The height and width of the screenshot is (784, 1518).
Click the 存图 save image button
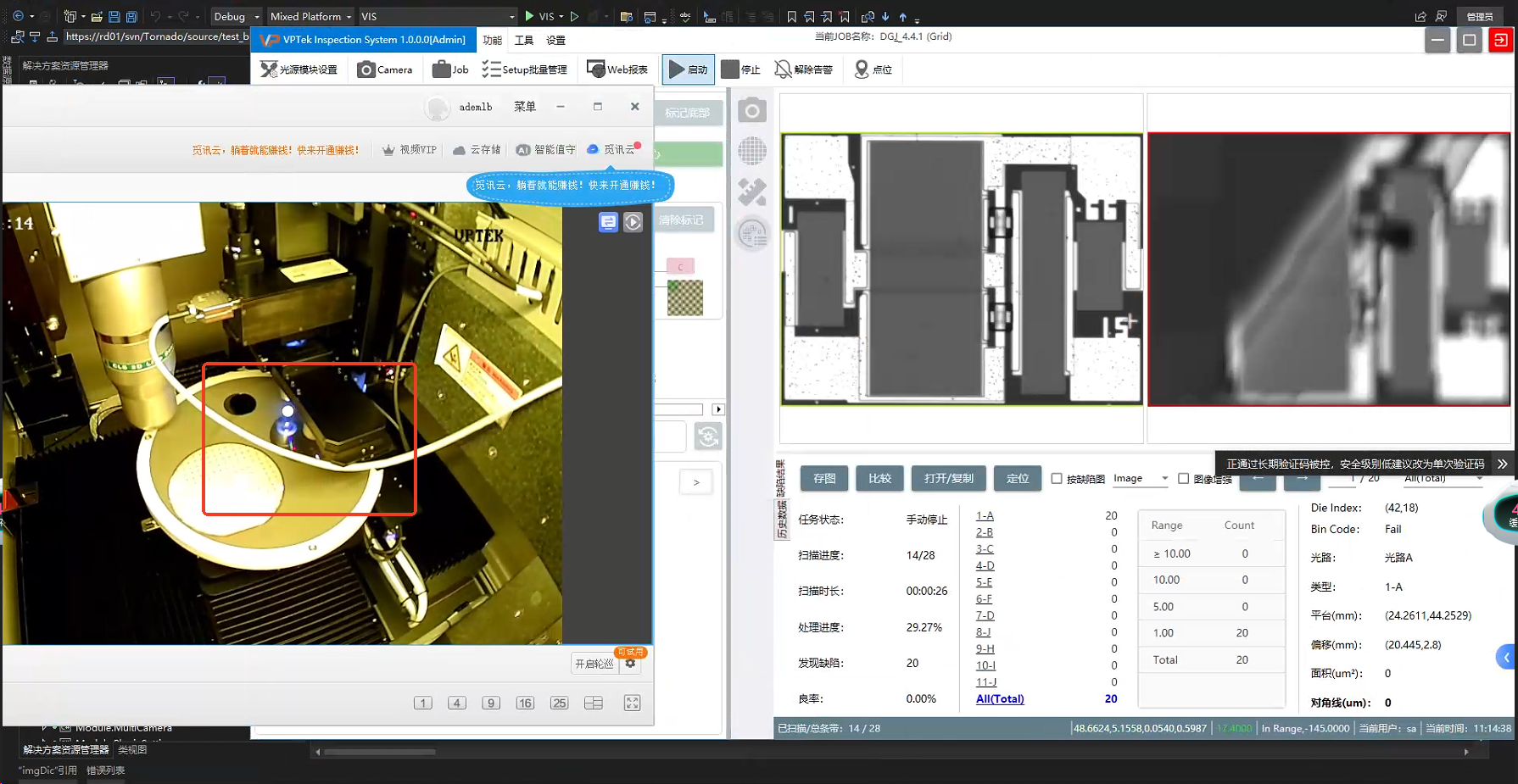click(x=824, y=478)
